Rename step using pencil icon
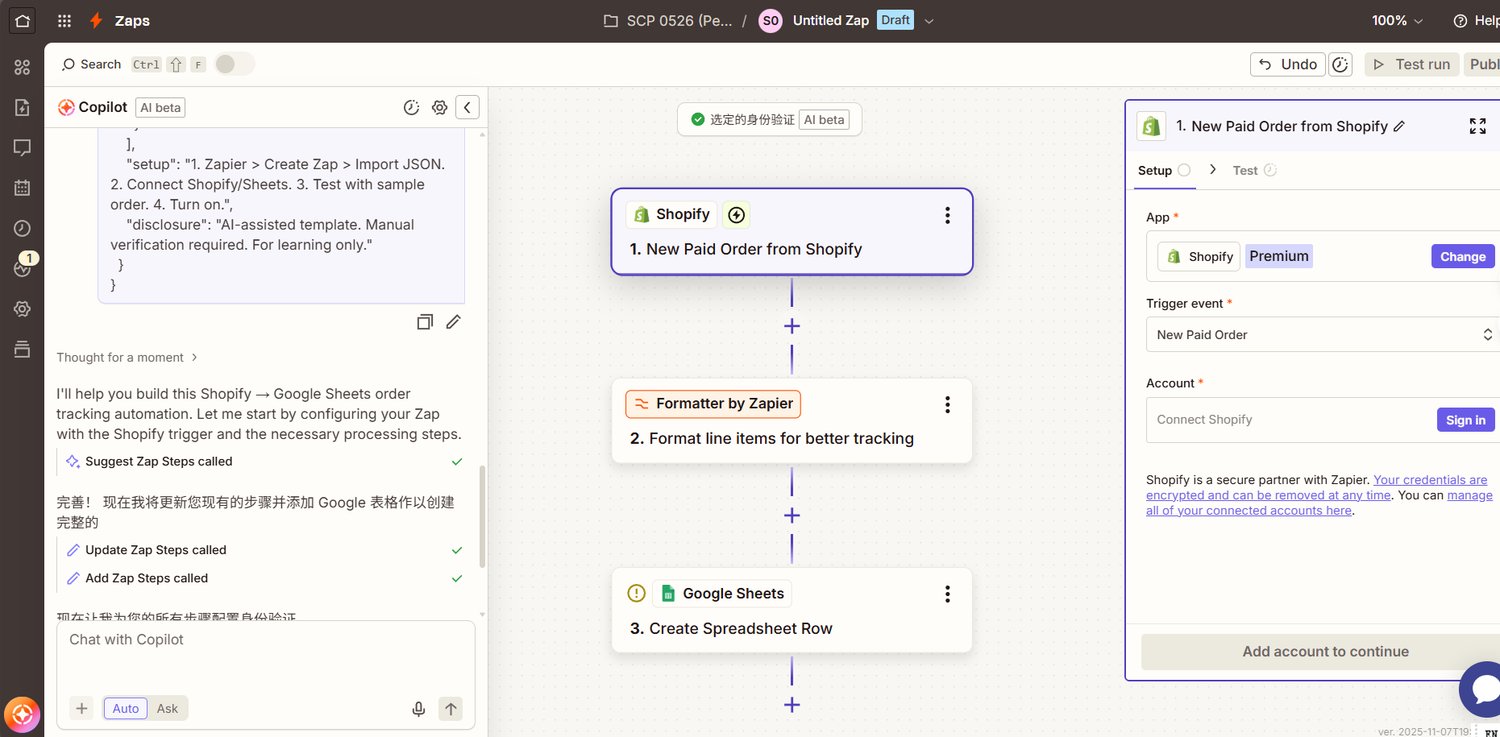1500x737 pixels. coord(1399,126)
